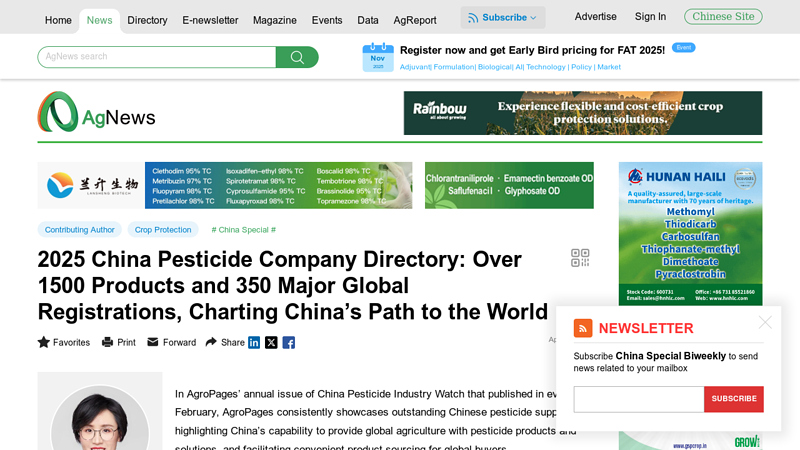Add article to Favorites star
Image resolution: width=800 pixels, height=450 pixels.
[x=44, y=342]
